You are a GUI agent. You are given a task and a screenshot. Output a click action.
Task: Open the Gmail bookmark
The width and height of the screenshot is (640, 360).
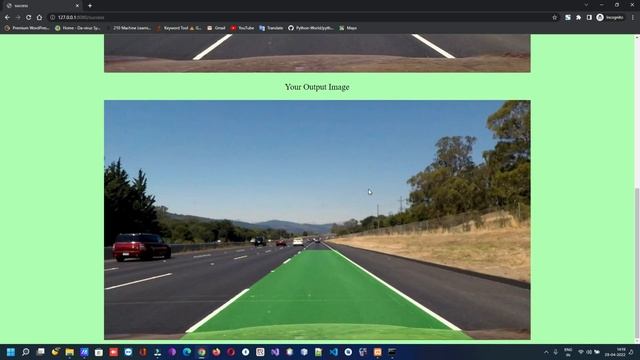tap(216, 28)
